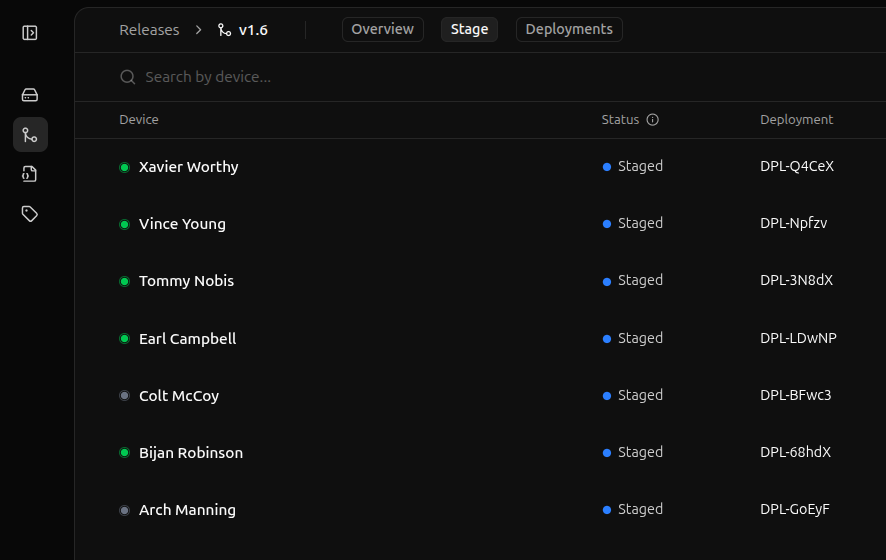The width and height of the screenshot is (886, 560).
Task: Click the branch icon beside v1.6
Action: [224, 30]
